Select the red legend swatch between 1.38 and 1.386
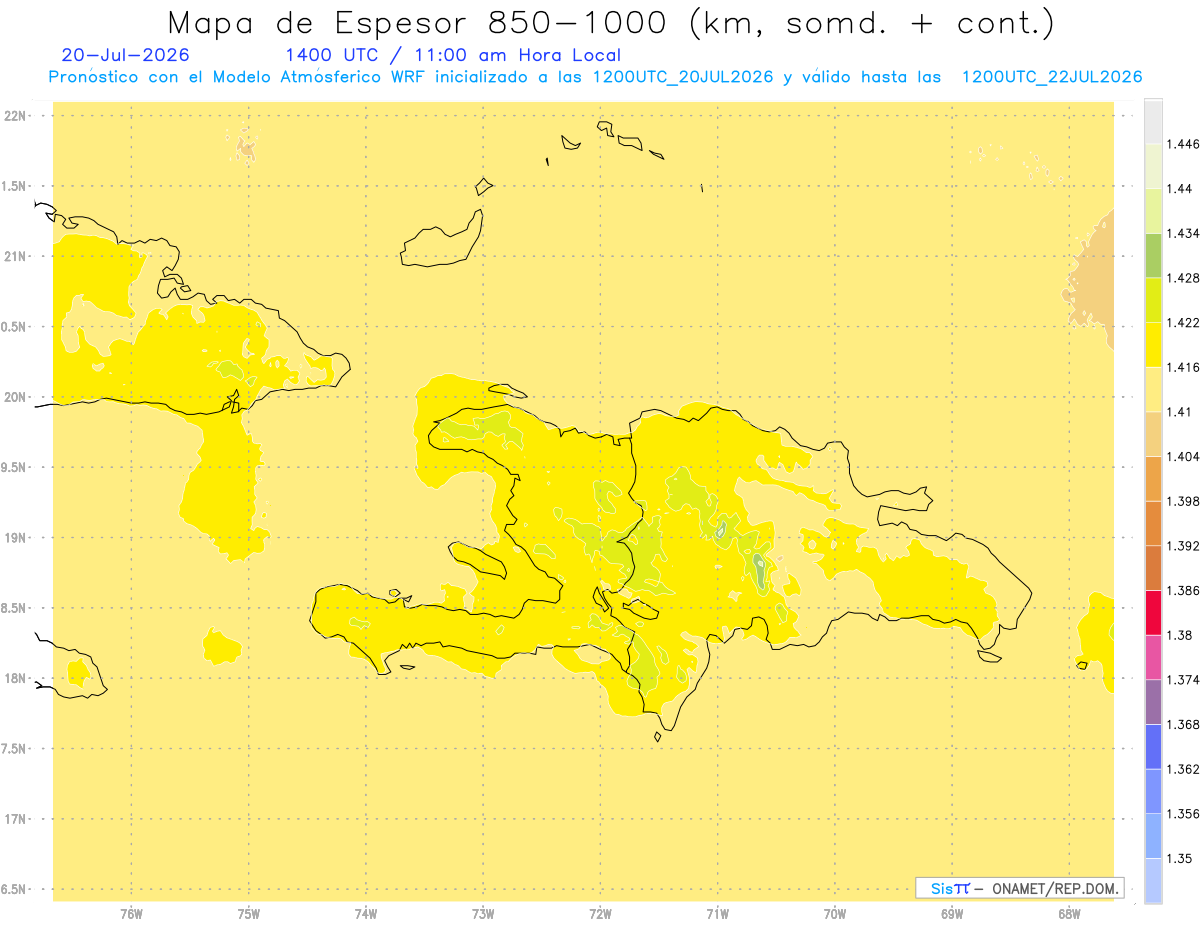Screen dimensions: 1200x927 1153,612
